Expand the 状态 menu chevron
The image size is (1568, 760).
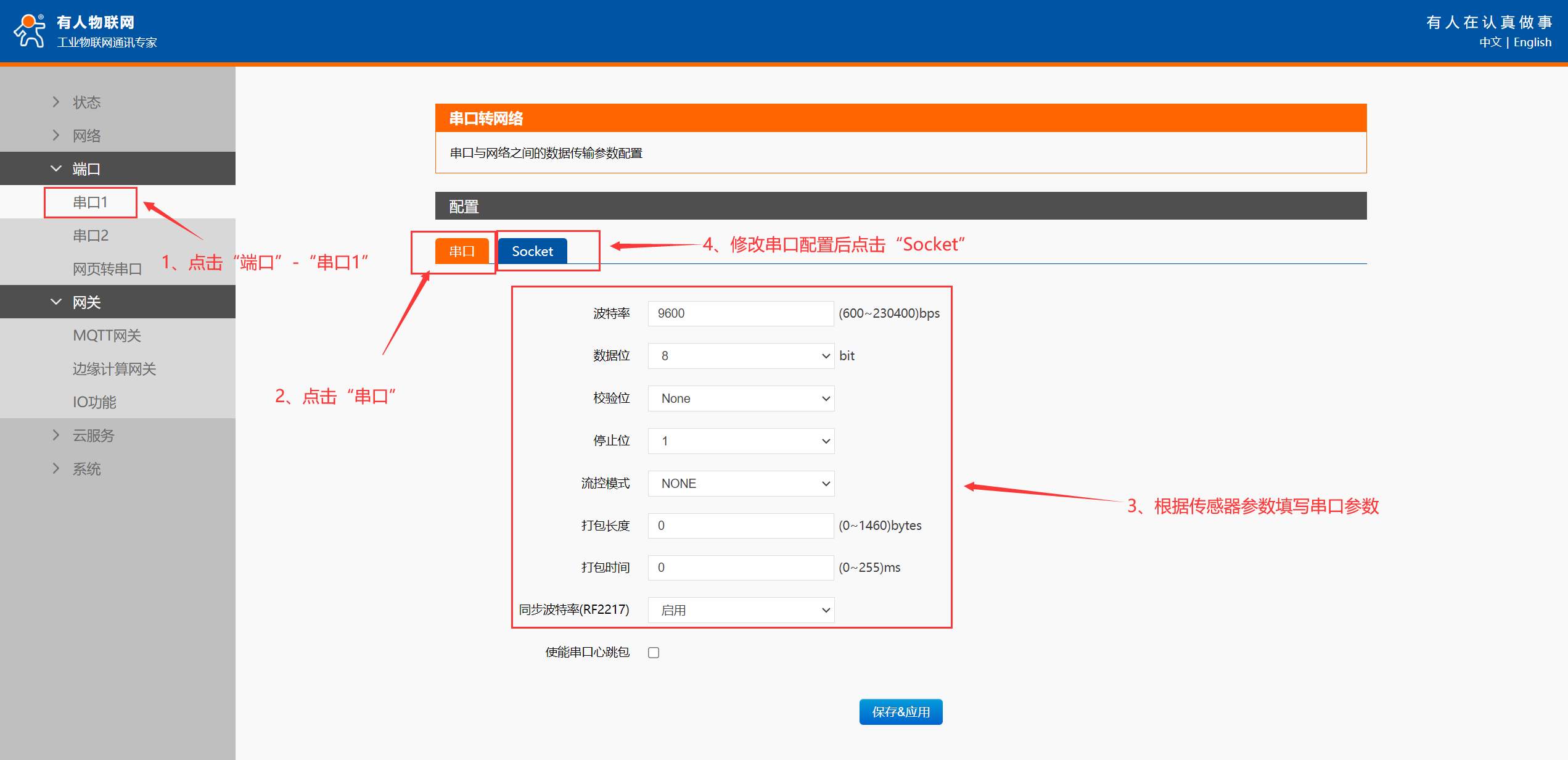coord(56,102)
